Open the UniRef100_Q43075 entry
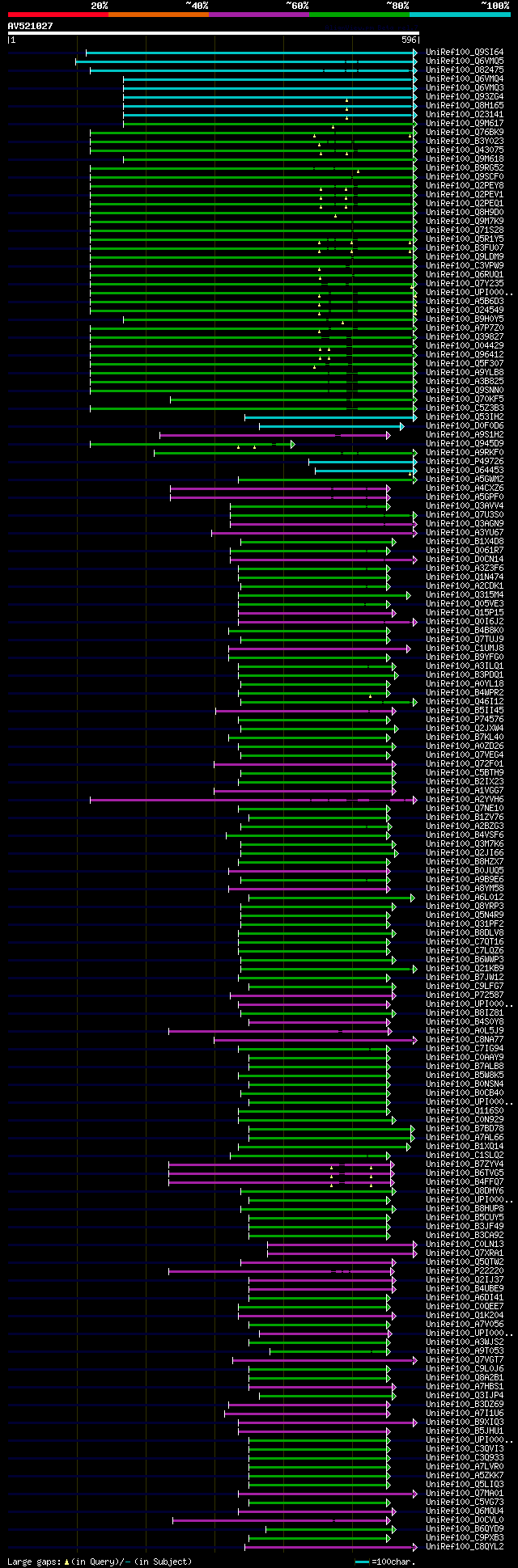 click(x=465, y=150)
